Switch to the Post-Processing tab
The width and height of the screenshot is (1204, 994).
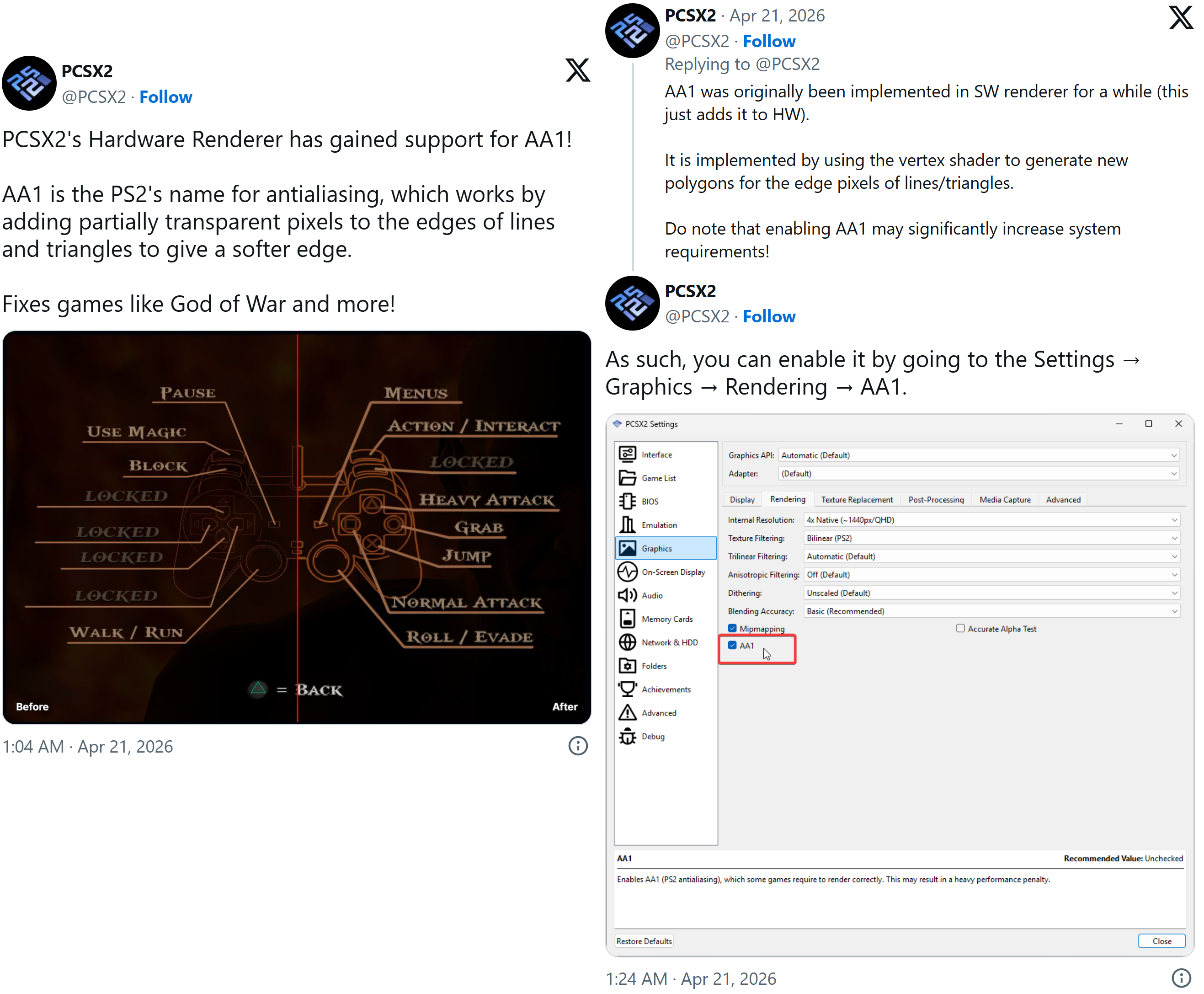pyautogui.click(x=936, y=499)
